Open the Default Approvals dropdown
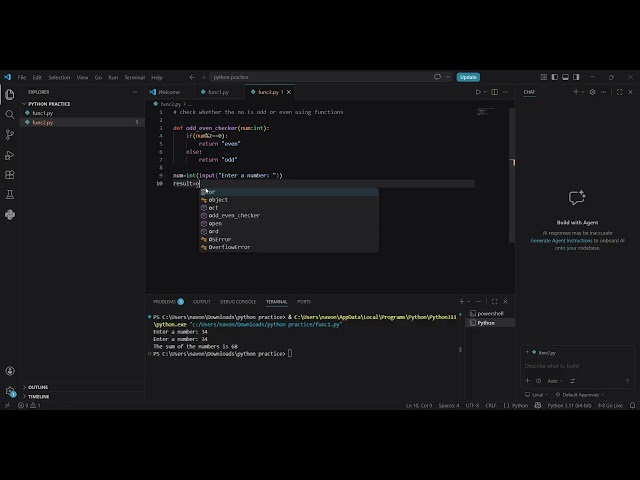Image resolution: width=640 pixels, height=480 pixels. tap(580, 395)
